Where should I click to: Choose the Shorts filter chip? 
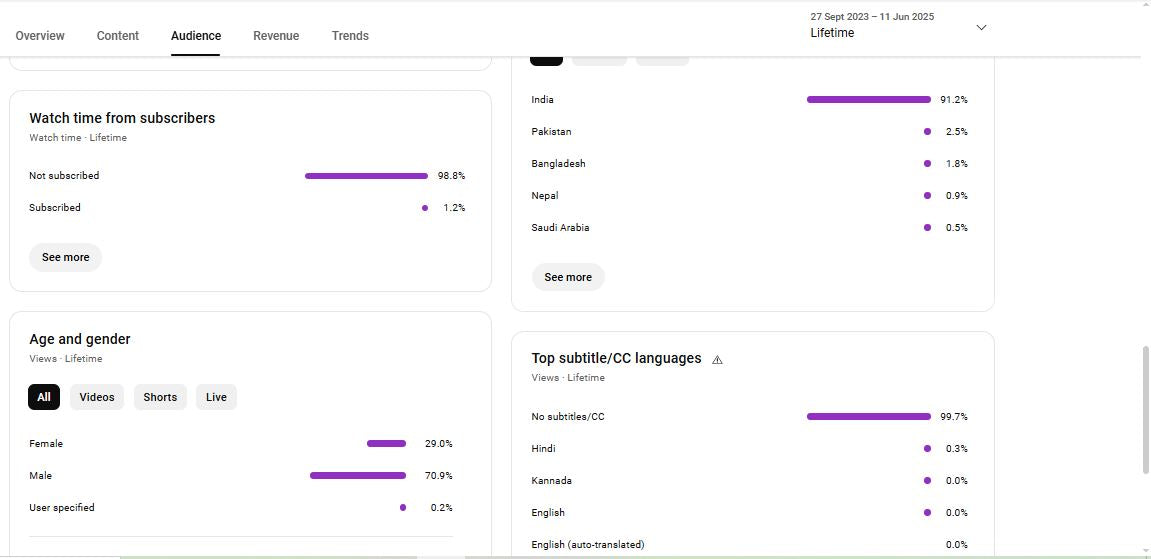point(160,398)
